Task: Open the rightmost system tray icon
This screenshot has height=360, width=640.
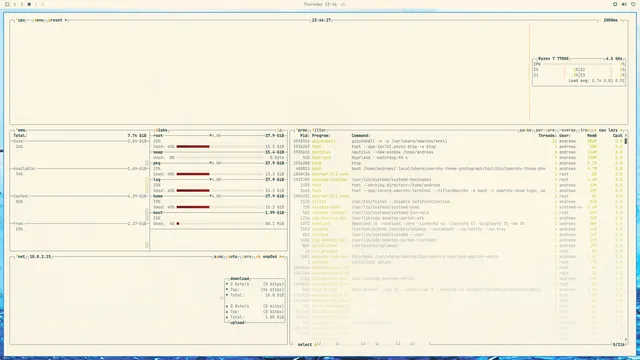Action: tap(633, 4)
